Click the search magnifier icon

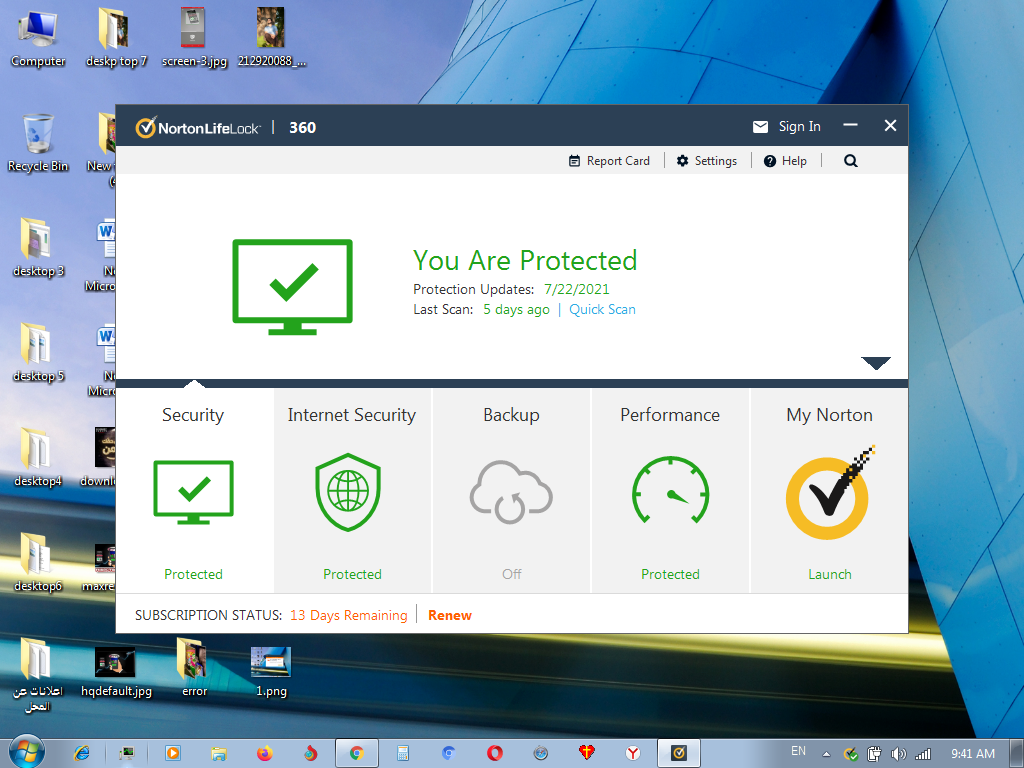click(850, 161)
